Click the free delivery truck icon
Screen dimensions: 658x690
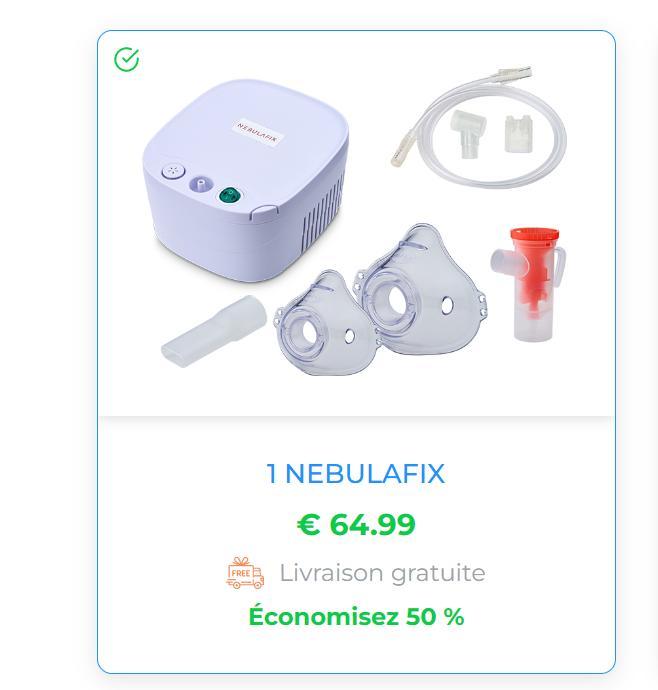245,573
